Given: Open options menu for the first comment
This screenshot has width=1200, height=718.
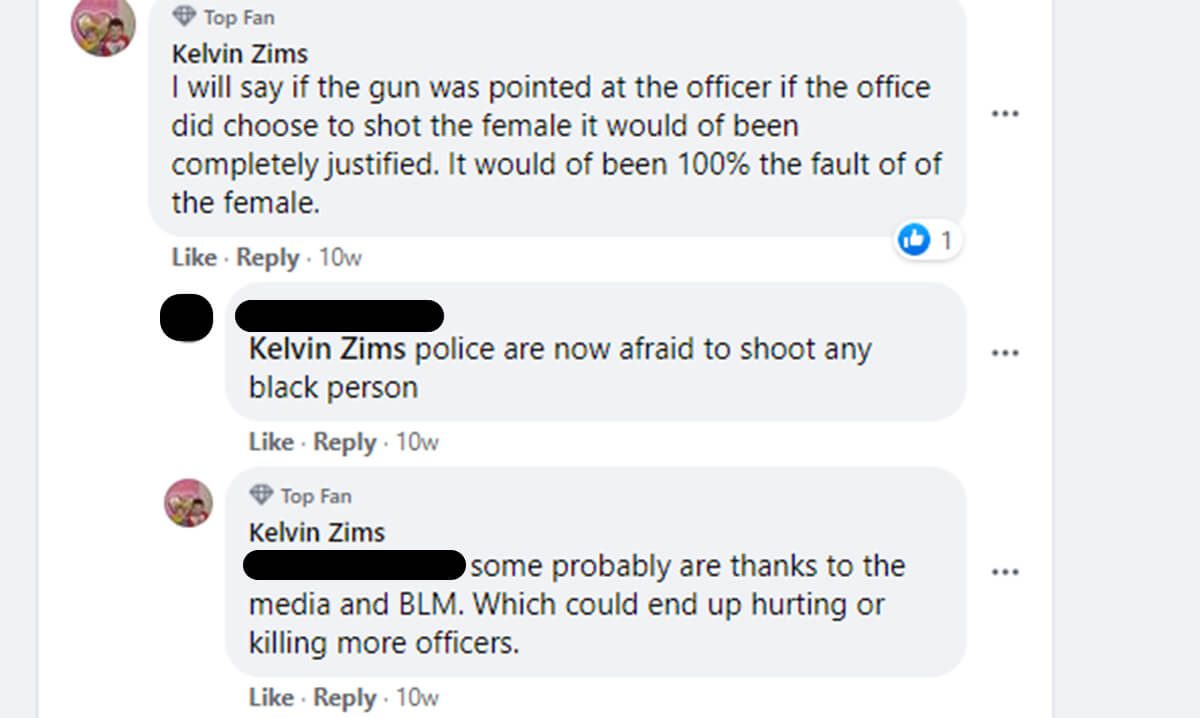Looking at the screenshot, I should pyautogui.click(x=1004, y=113).
